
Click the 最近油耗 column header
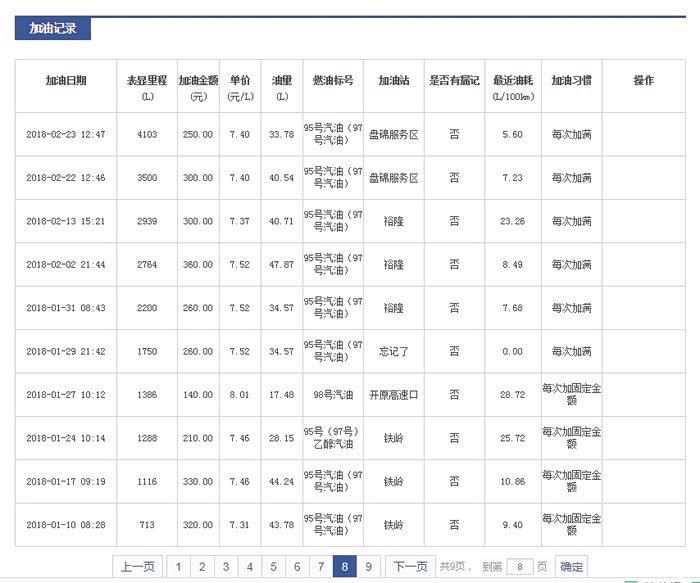click(512, 86)
